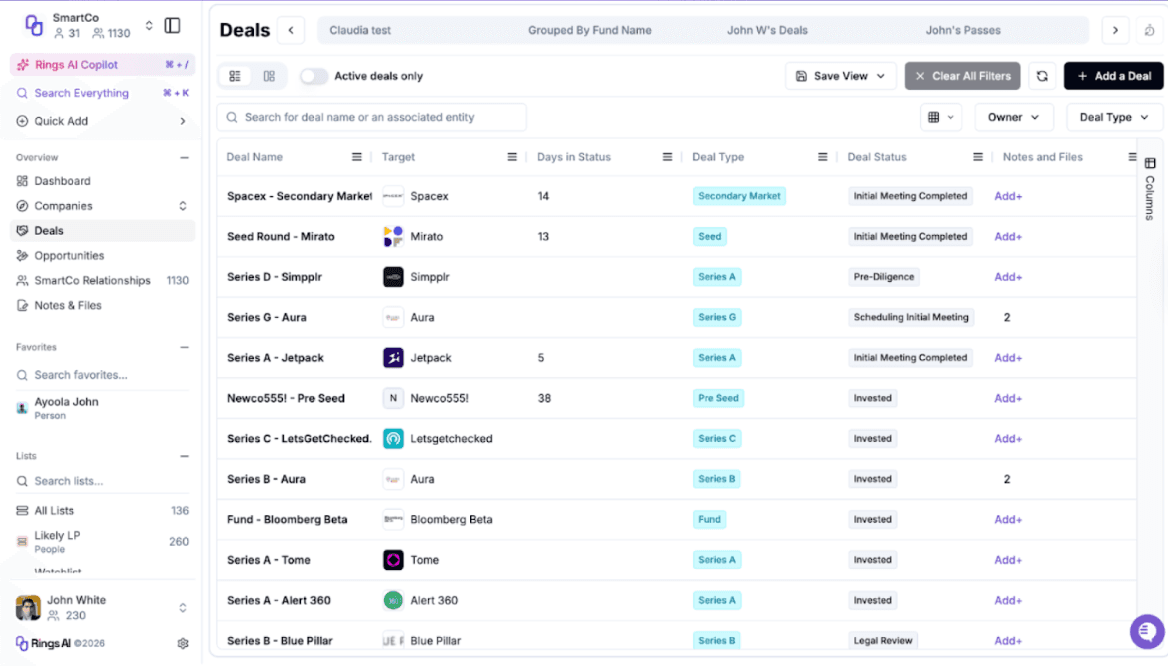The image size is (1168, 666).
Task: Switch to the Grouped By Fund Name view
Action: click(x=589, y=30)
